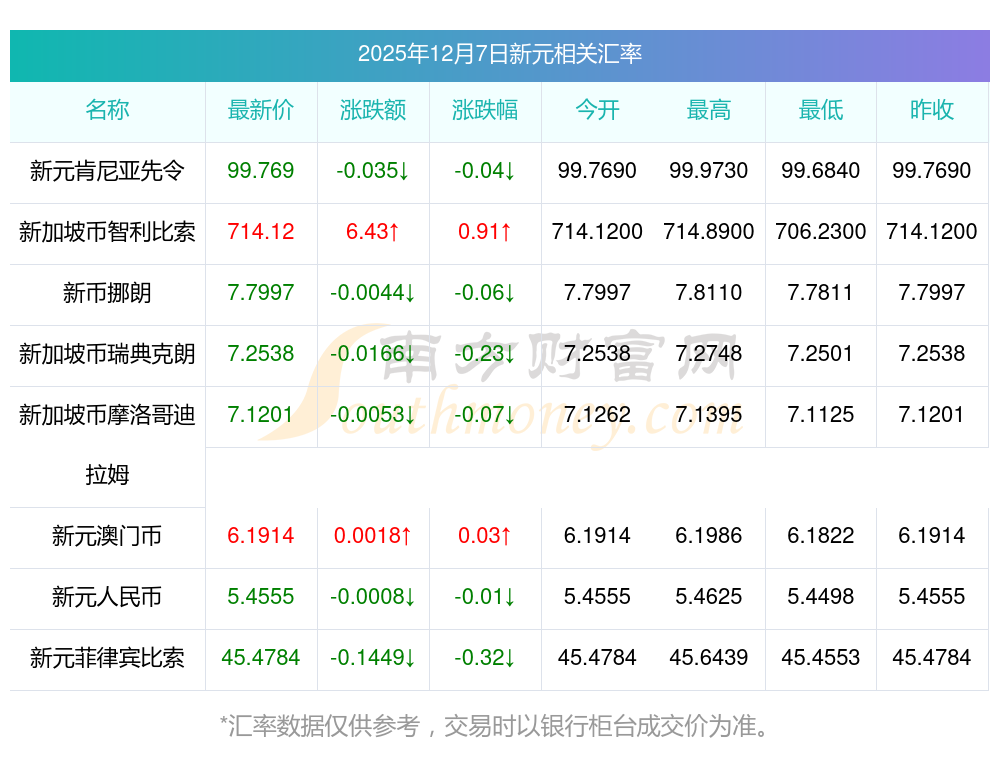This screenshot has height=757, width=1000.
Task: Open the 新元肯尼亚先令 row name
Action: click(107, 171)
